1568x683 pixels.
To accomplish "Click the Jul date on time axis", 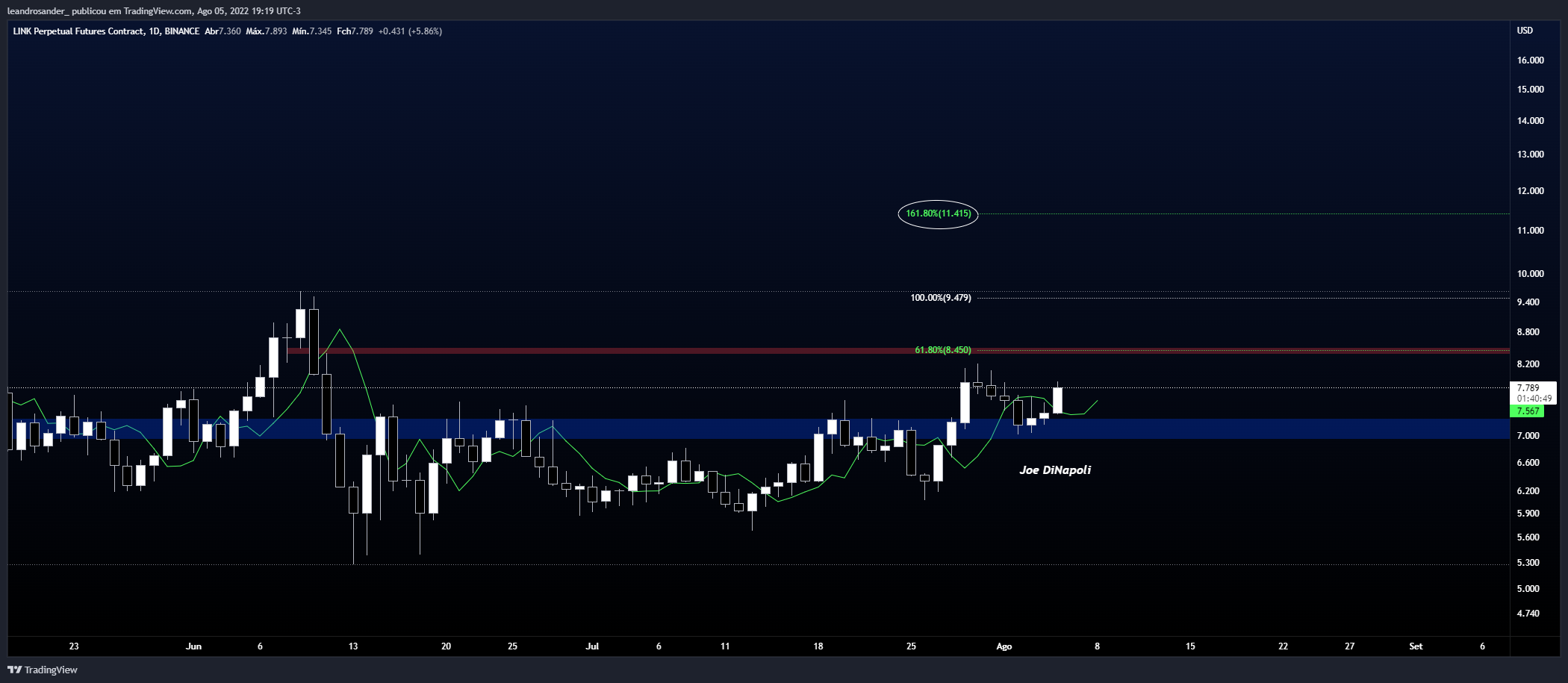I will click(x=592, y=646).
